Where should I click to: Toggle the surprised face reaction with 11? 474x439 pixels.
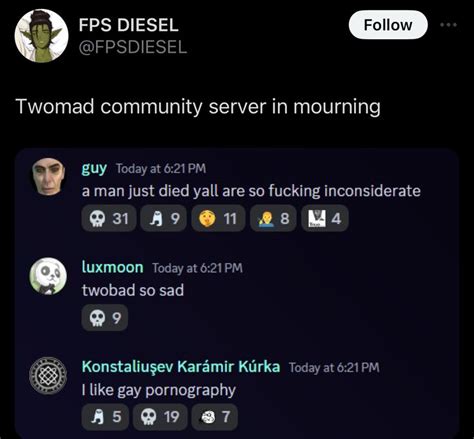click(218, 219)
